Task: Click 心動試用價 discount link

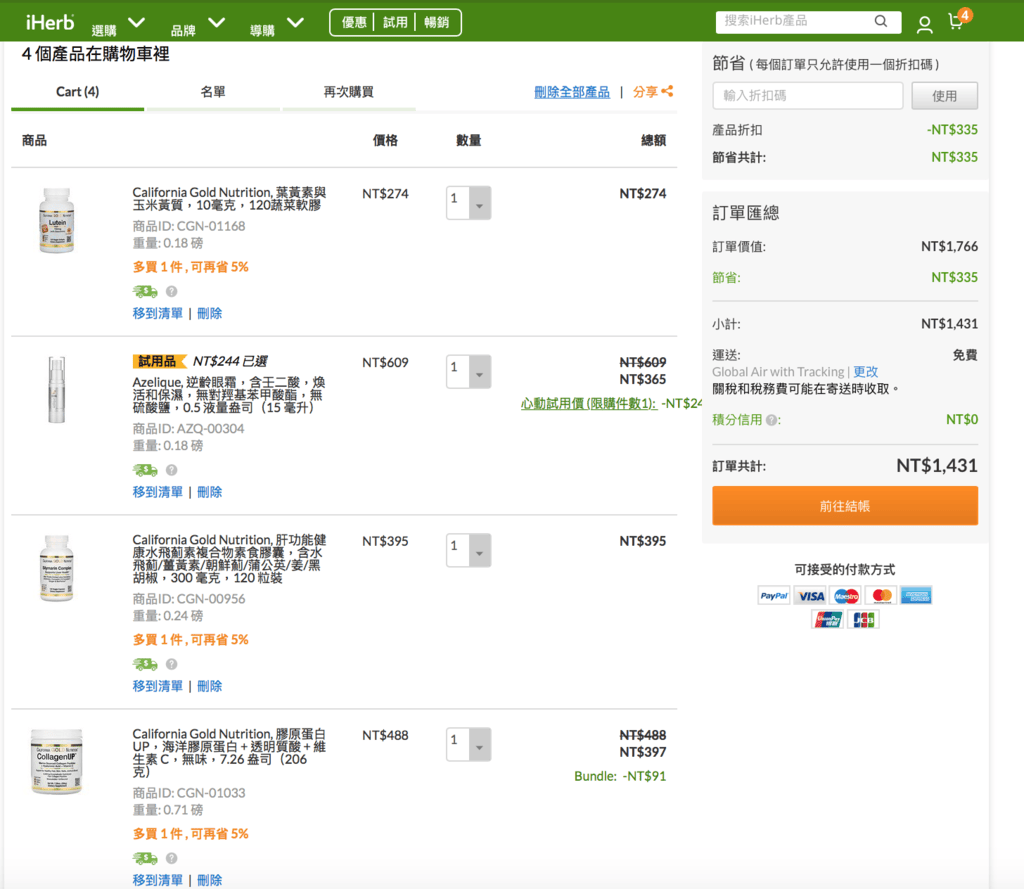Action: point(588,404)
